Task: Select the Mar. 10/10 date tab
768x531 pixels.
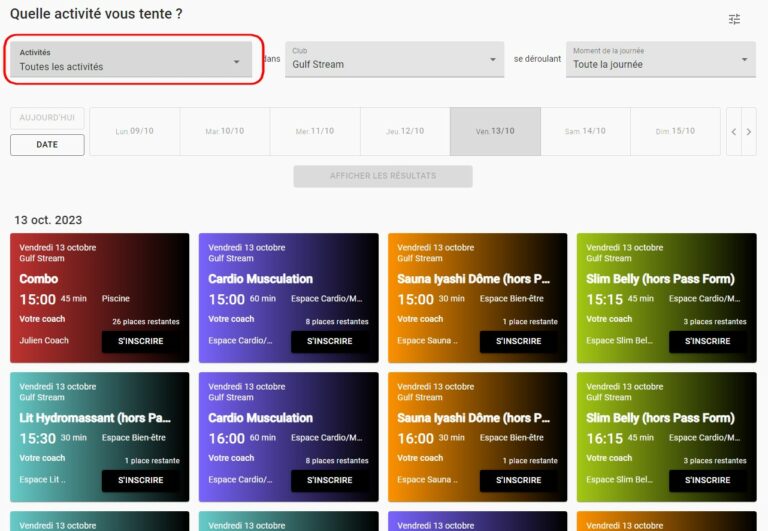Action: coord(225,131)
